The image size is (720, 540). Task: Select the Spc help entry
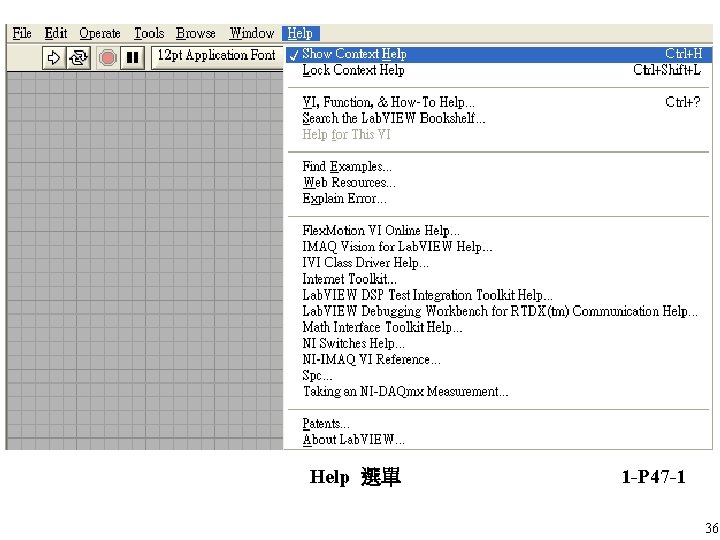[x=499, y=376]
